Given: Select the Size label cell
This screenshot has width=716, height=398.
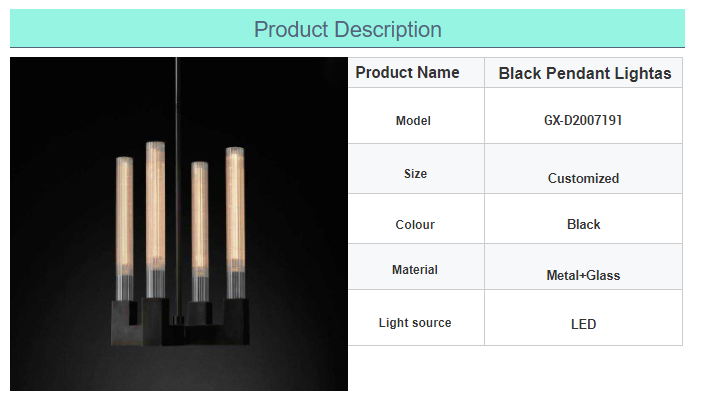Looking at the screenshot, I should (416, 169).
